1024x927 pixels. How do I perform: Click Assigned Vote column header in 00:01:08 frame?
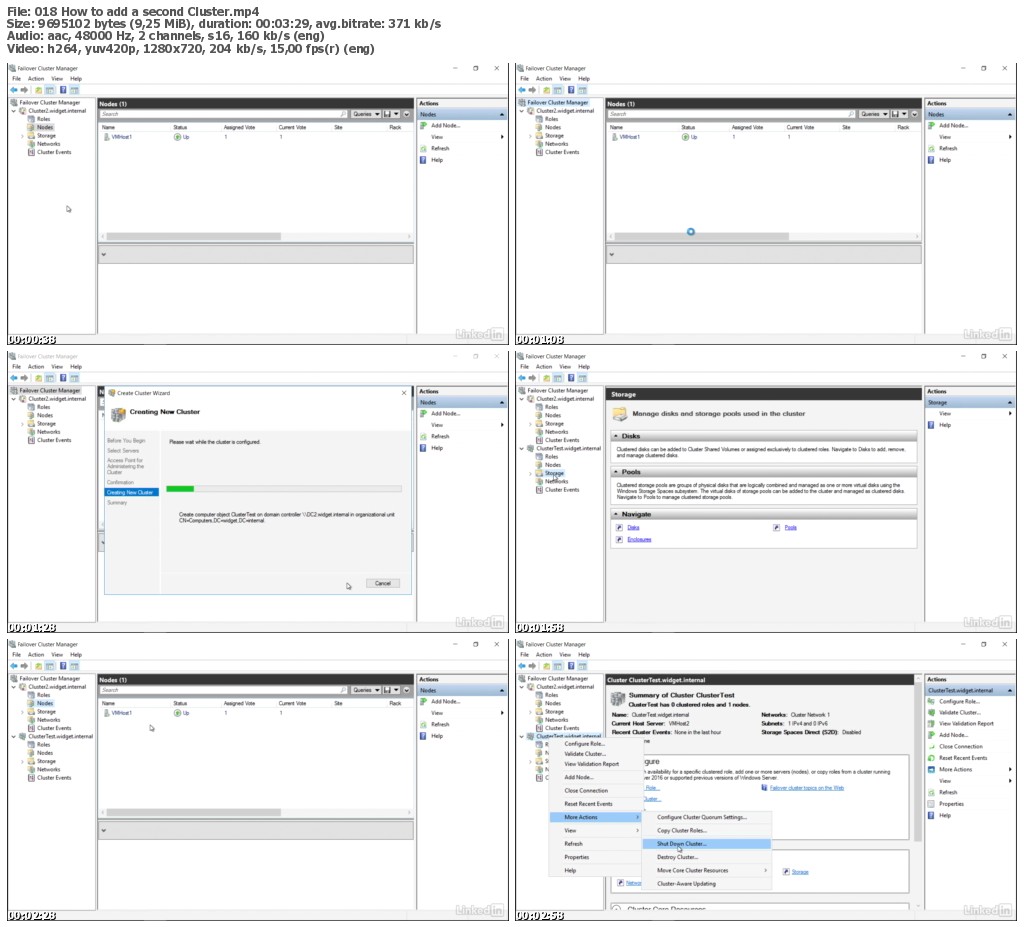pyautogui.click(x=746, y=127)
